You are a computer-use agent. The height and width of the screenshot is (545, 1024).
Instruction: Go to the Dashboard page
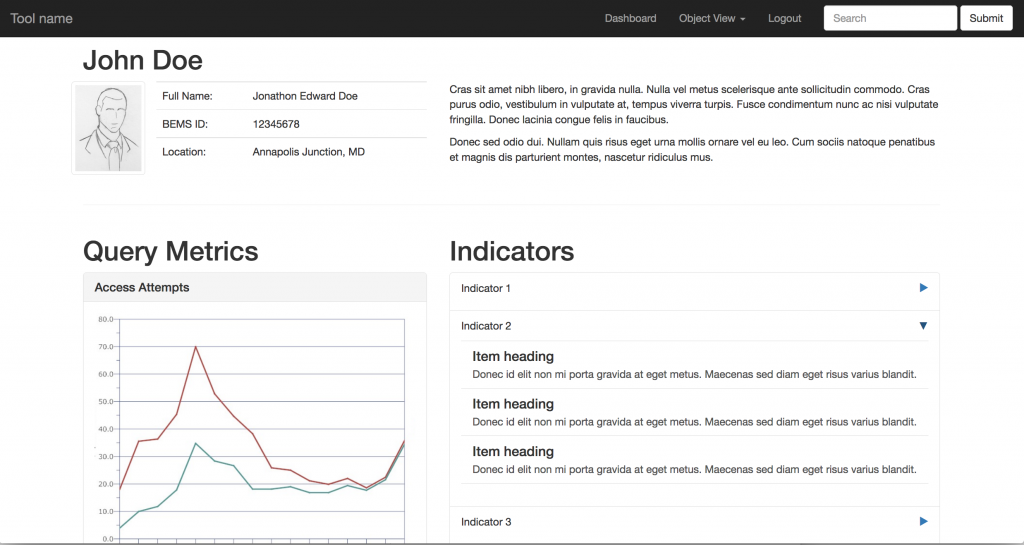[x=630, y=18]
